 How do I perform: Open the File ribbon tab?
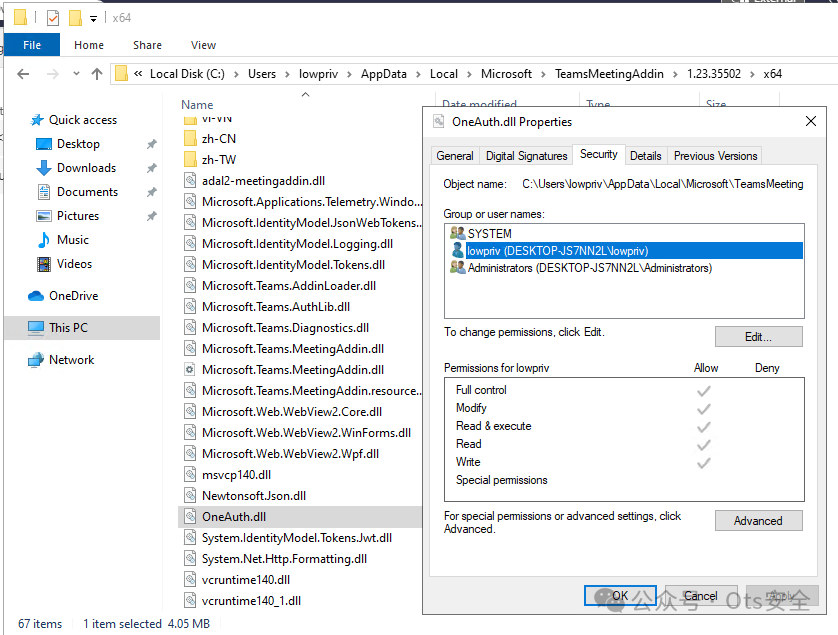pyautogui.click(x=32, y=45)
